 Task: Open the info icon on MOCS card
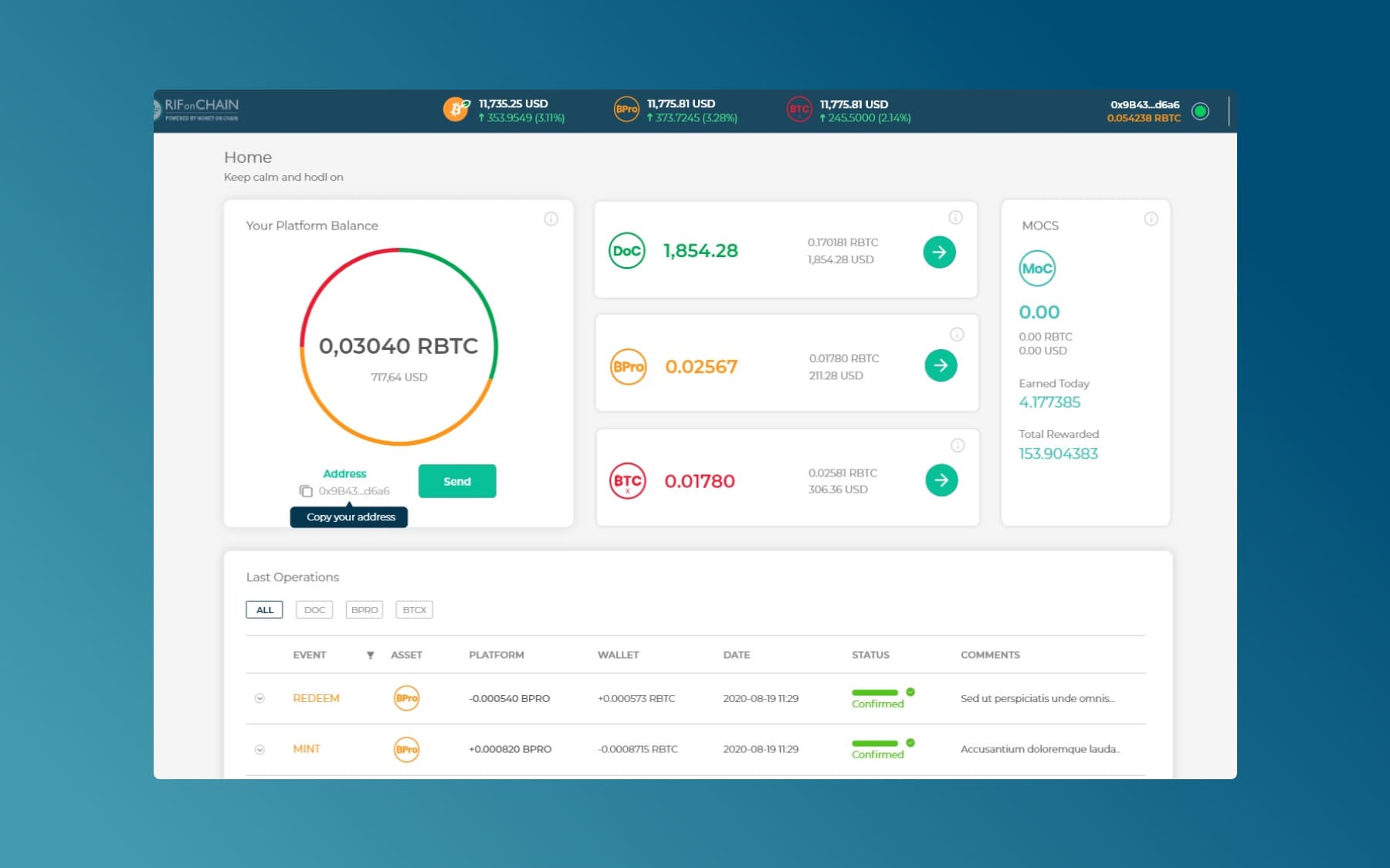tap(1151, 219)
